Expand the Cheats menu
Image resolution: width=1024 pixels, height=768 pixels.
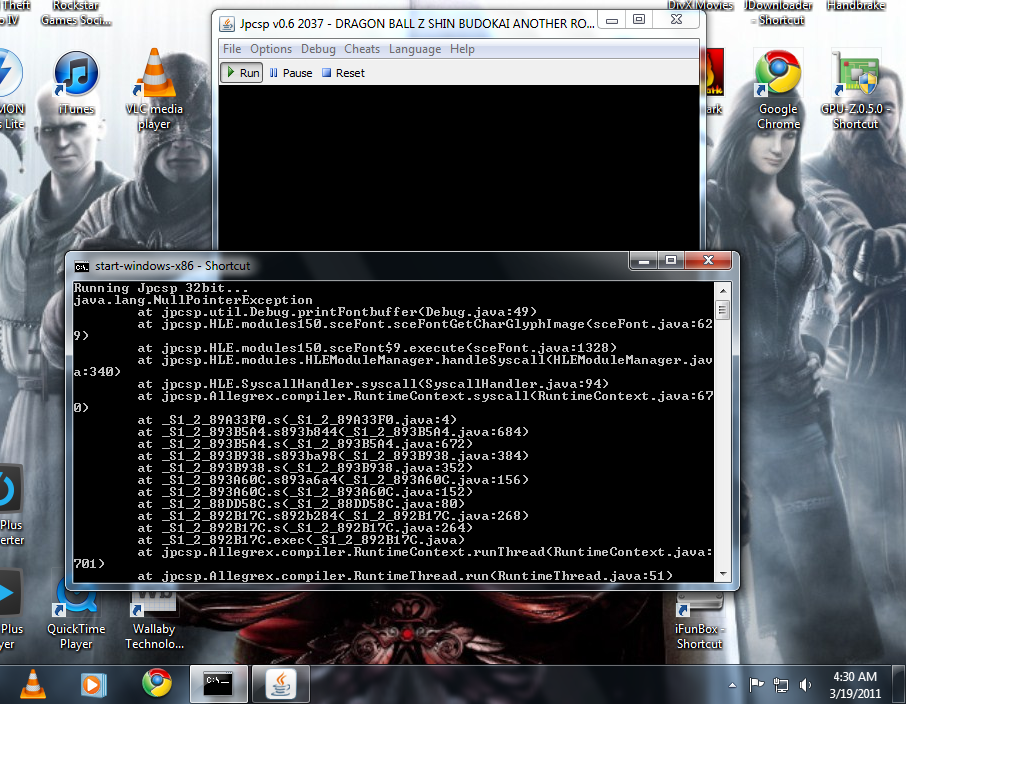tap(362, 49)
